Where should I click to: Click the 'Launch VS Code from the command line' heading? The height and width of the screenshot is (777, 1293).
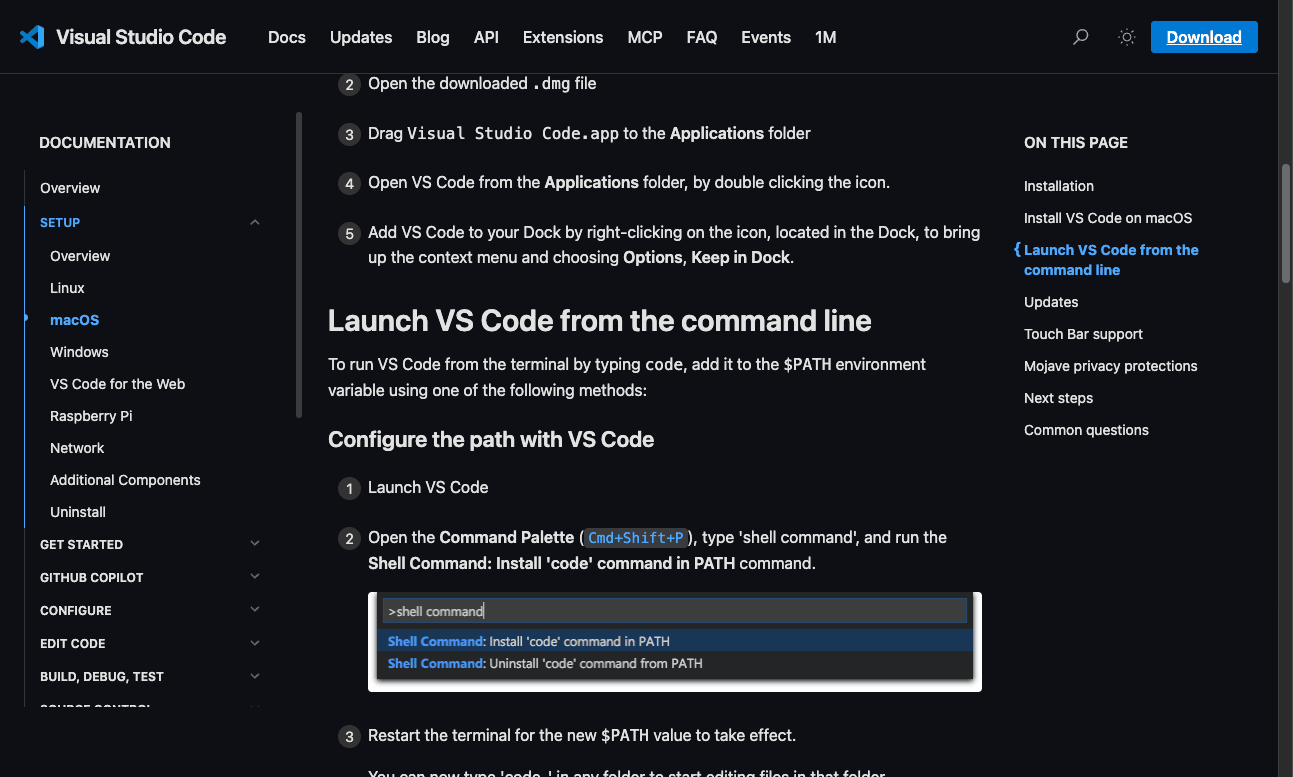[600, 321]
